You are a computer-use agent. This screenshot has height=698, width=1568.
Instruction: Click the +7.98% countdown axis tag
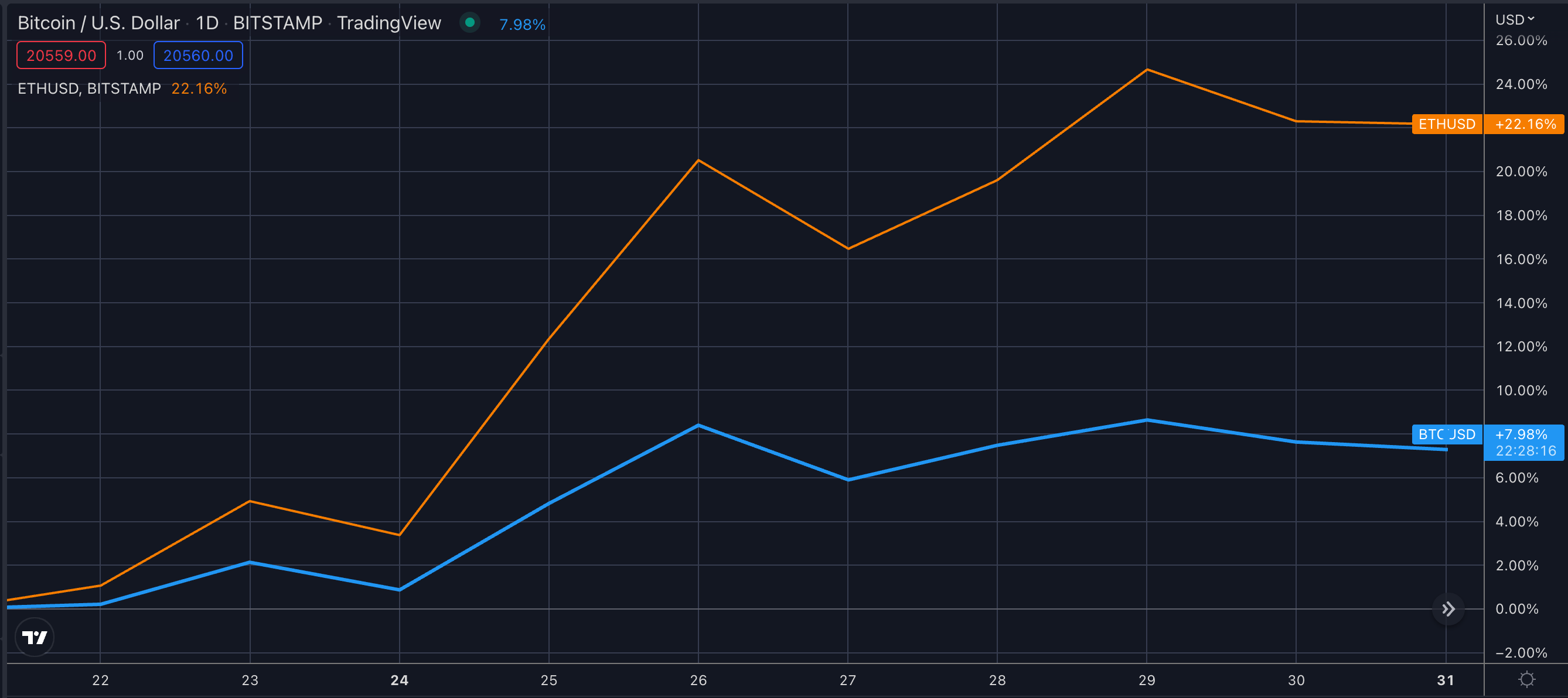click(x=1525, y=443)
